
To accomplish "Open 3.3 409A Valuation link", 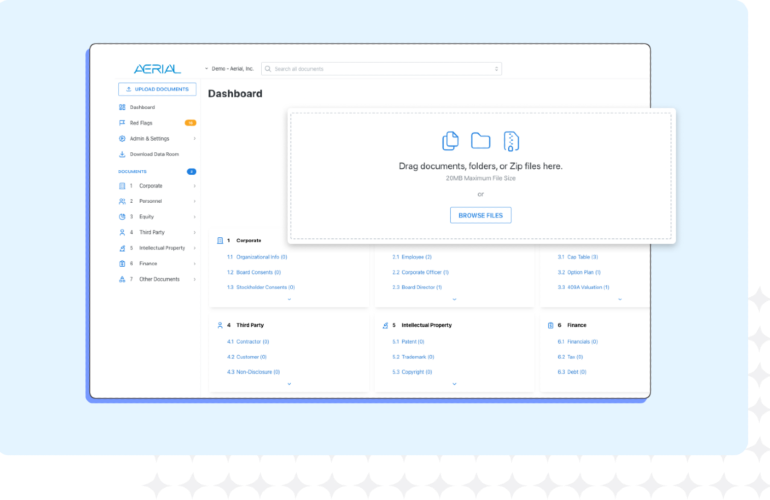I will coord(583,287).
